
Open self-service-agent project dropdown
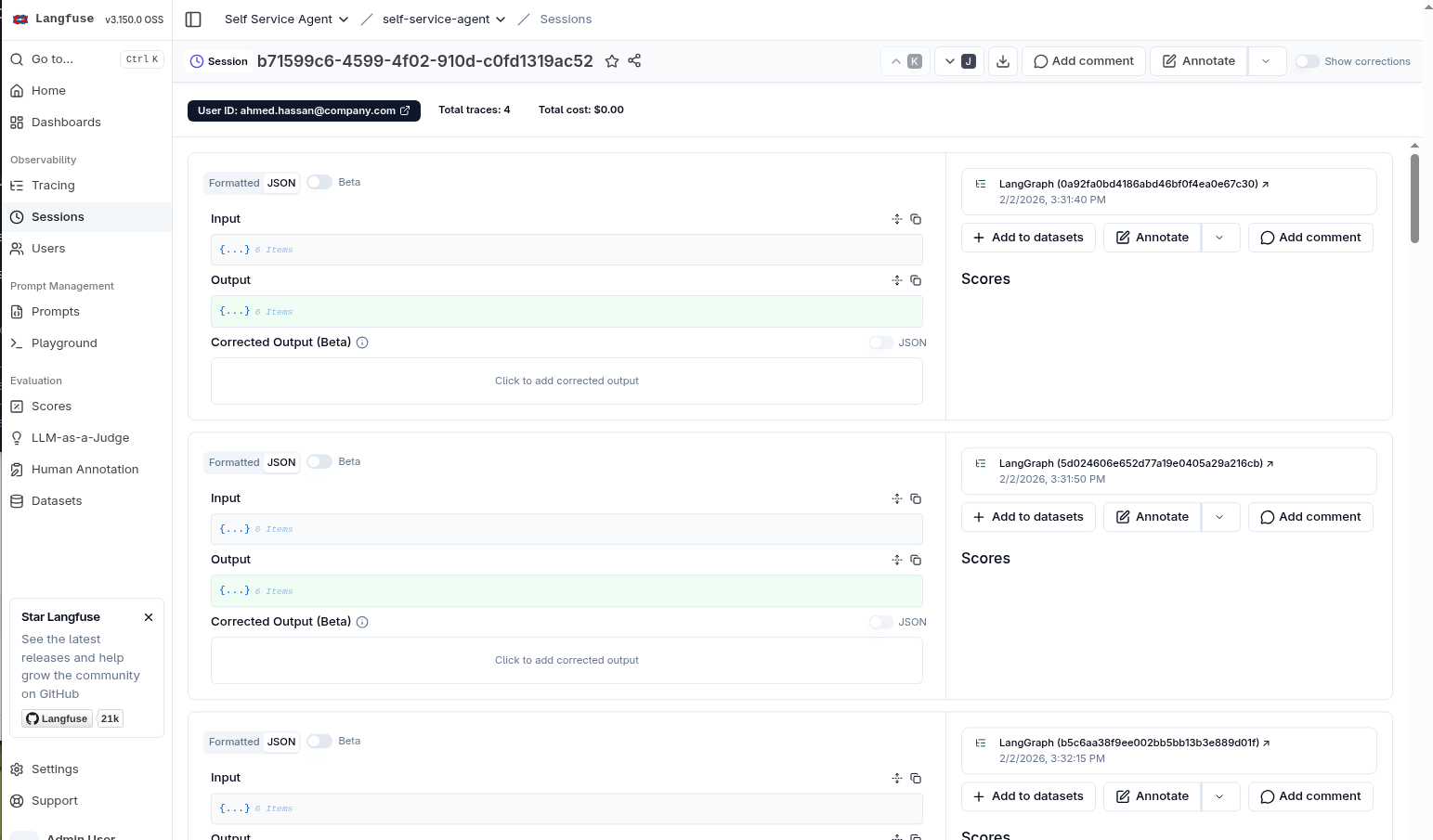click(444, 19)
